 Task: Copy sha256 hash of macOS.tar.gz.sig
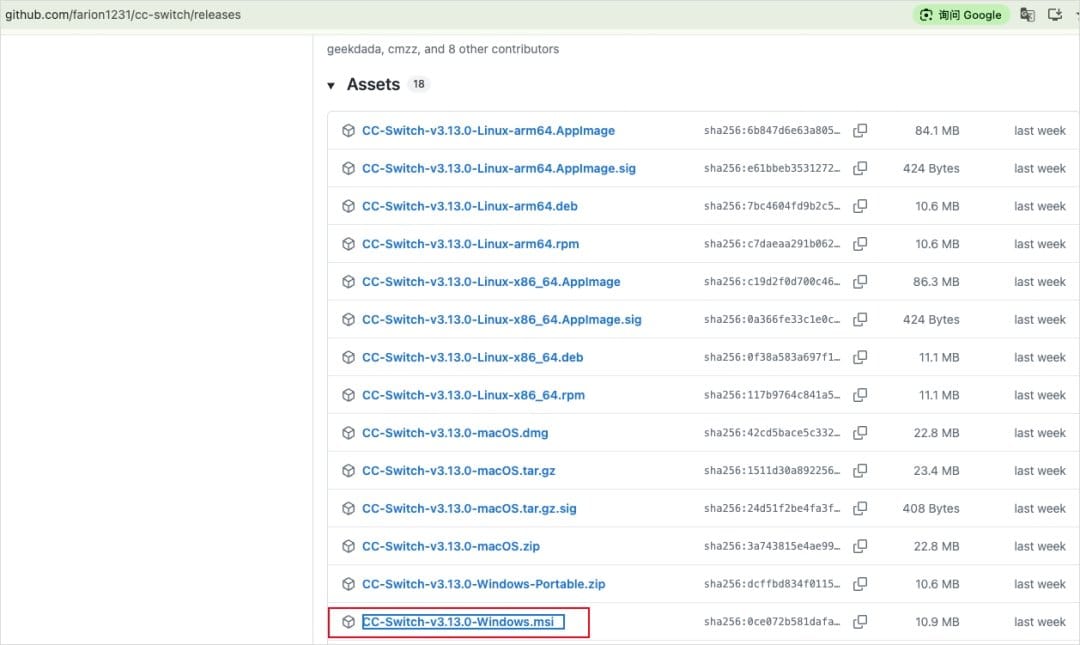point(860,508)
